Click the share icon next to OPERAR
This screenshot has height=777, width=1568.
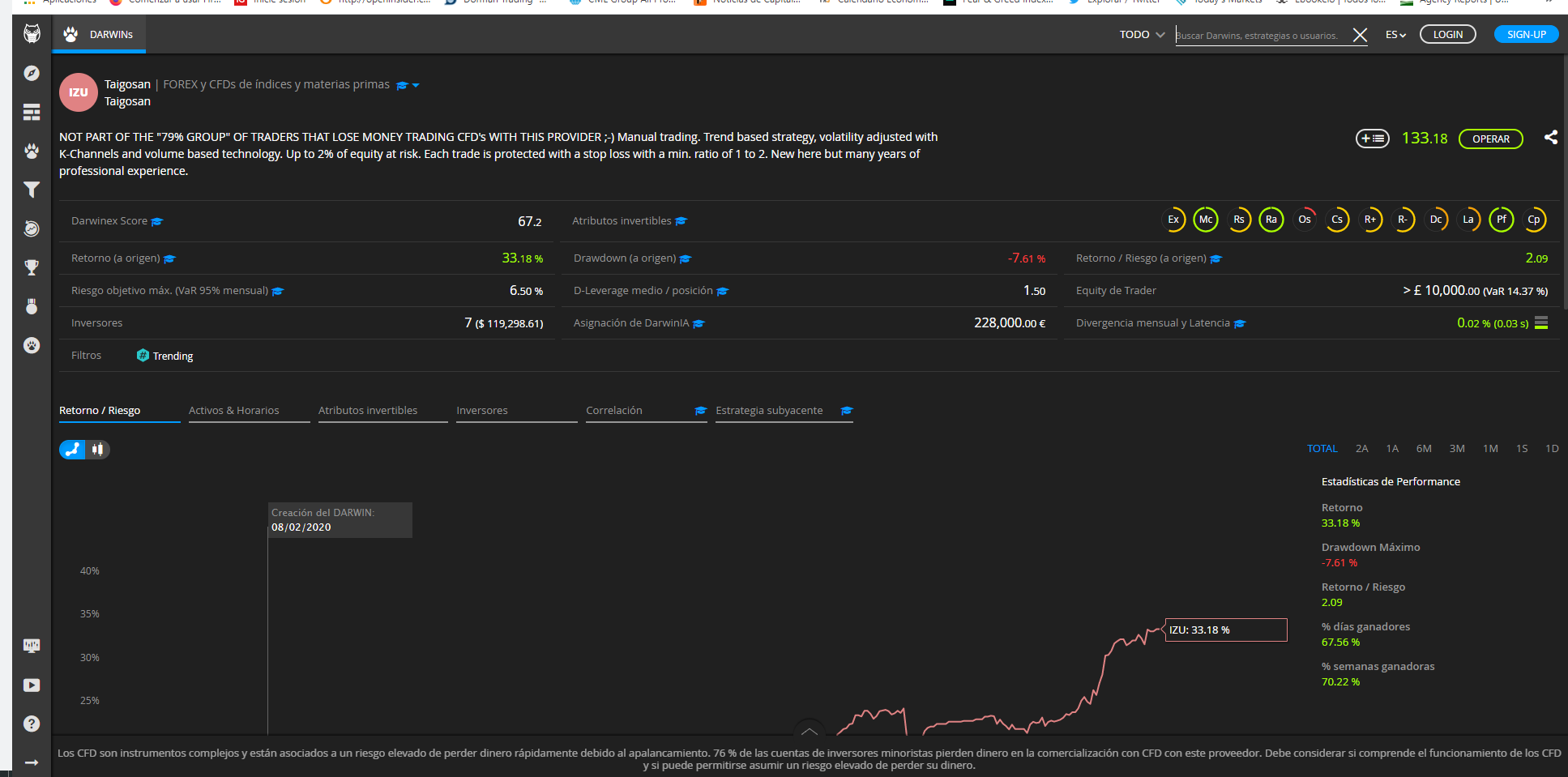(x=1550, y=137)
